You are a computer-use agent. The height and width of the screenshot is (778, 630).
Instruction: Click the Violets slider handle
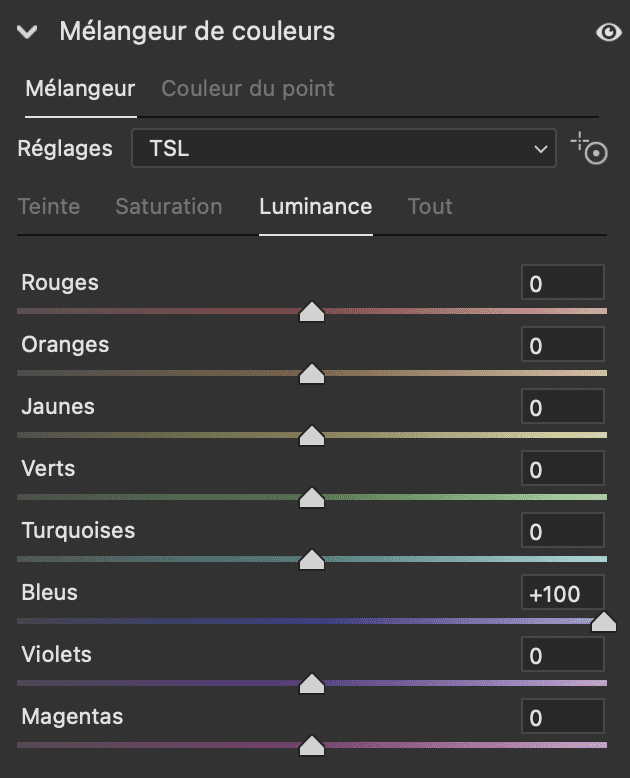pos(313,684)
